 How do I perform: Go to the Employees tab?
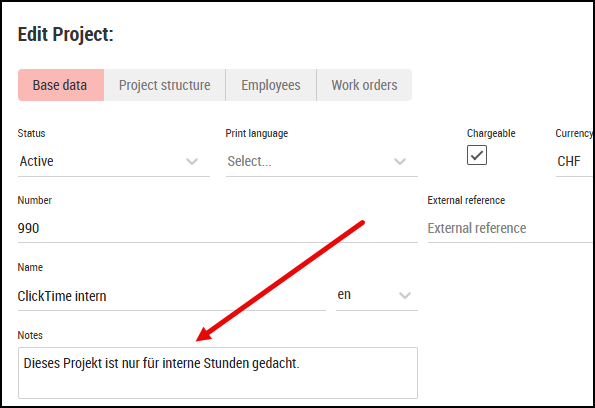[271, 85]
